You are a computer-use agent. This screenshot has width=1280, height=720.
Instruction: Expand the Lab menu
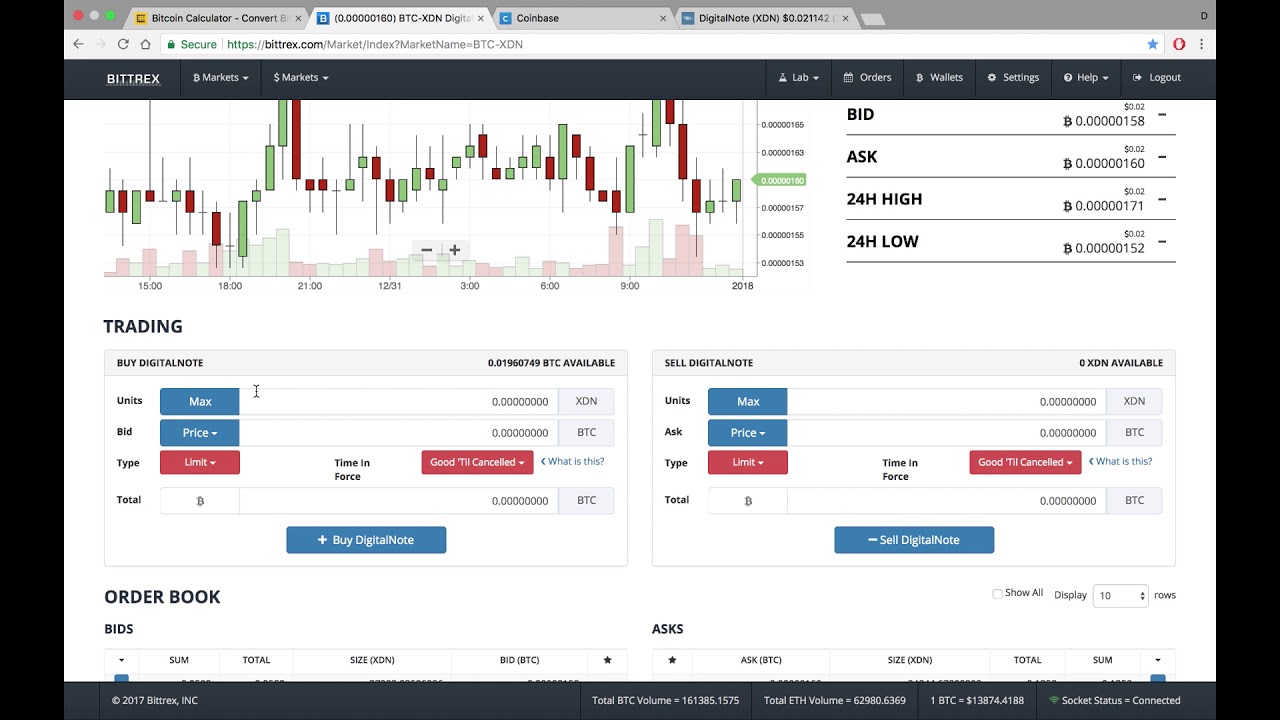click(799, 78)
